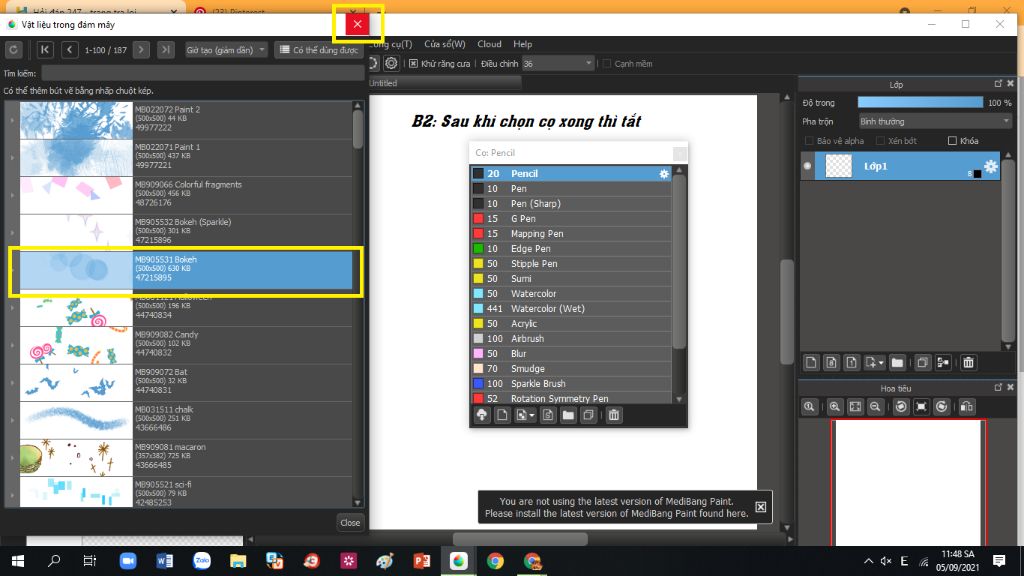Toggle the 'Khóa' lock checkbox
This screenshot has width=1024, height=576.
click(x=952, y=140)
